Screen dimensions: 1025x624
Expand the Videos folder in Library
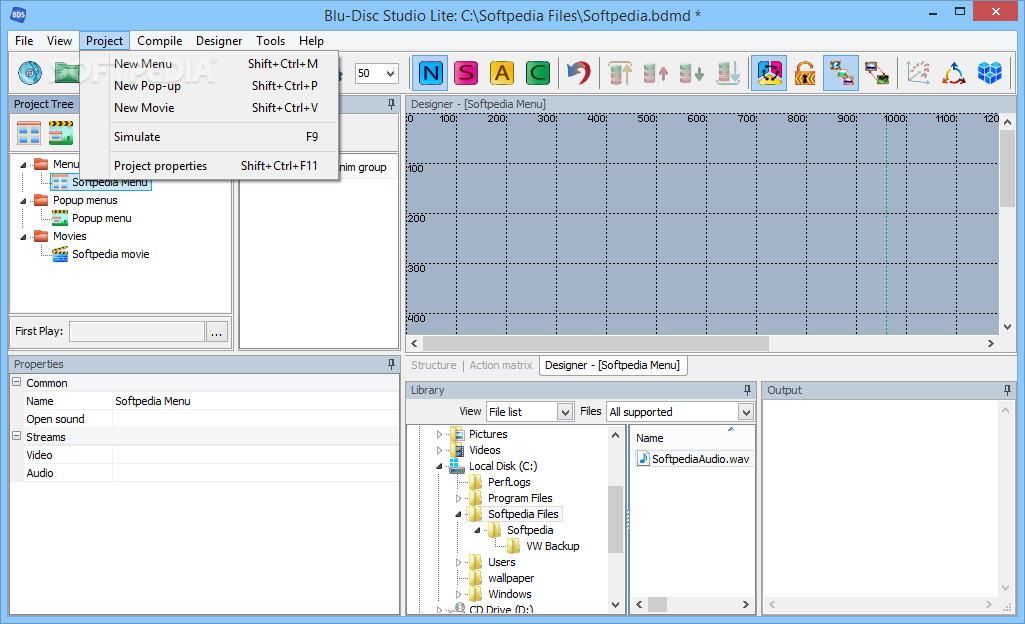(x=439, y=450)
